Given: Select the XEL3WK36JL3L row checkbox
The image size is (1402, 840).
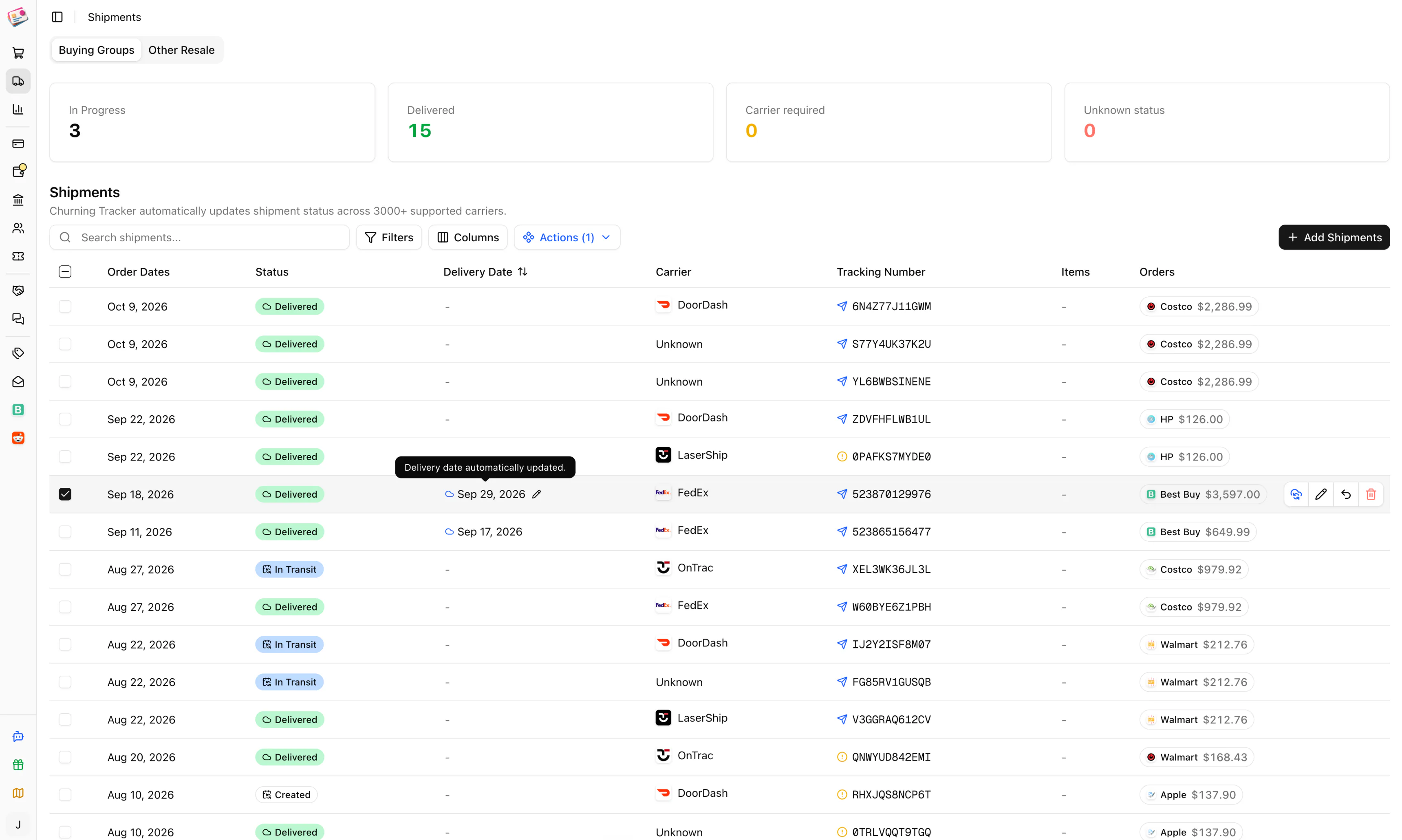Looking at the screenshot, I should 65,569.
